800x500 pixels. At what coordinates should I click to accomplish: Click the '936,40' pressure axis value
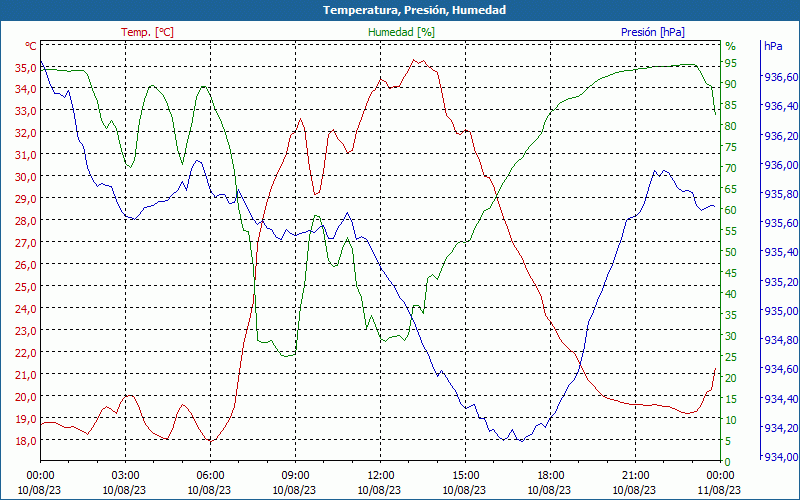[780, 106]
